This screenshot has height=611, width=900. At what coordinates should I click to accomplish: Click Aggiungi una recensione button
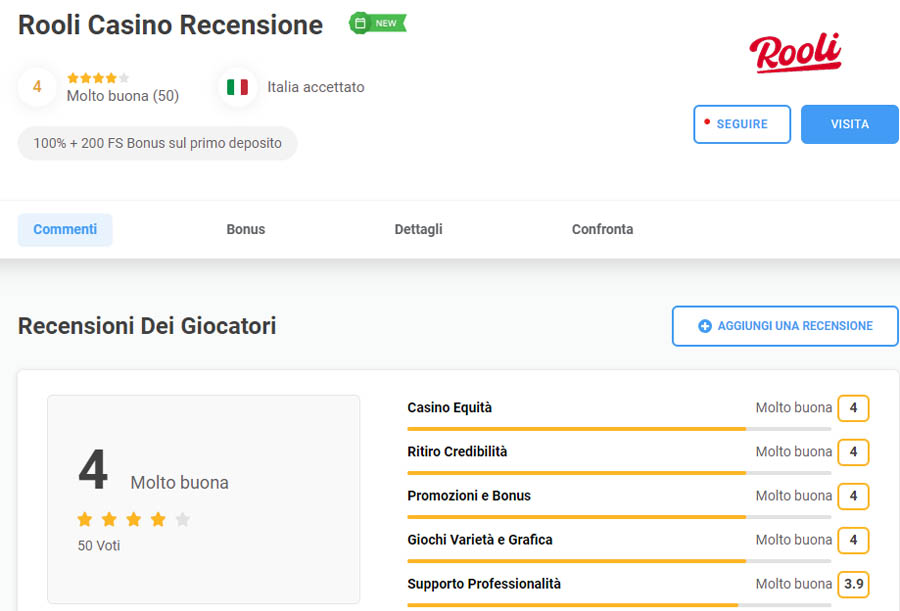pyautogui.click(x=785, y=326)
